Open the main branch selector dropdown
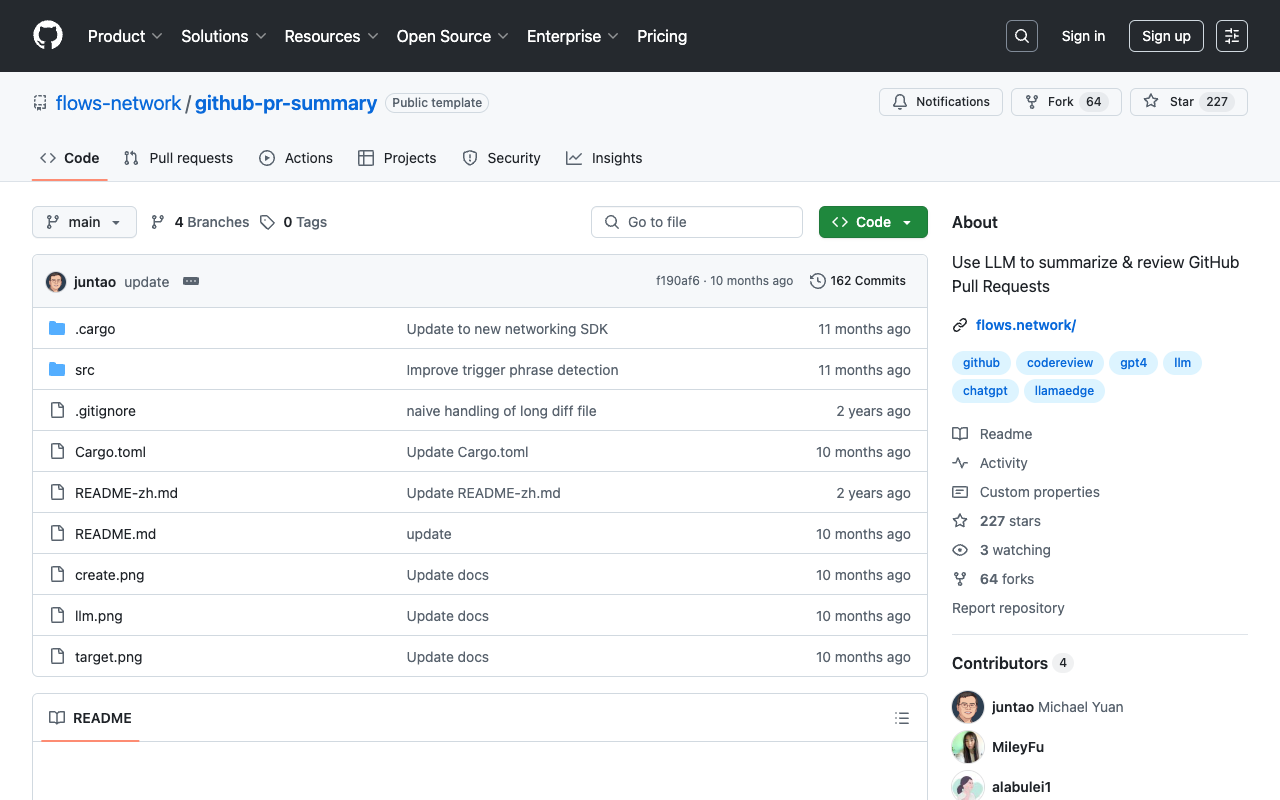The width and height of the screenshot is (1280, 800). (x=84, y=222)
